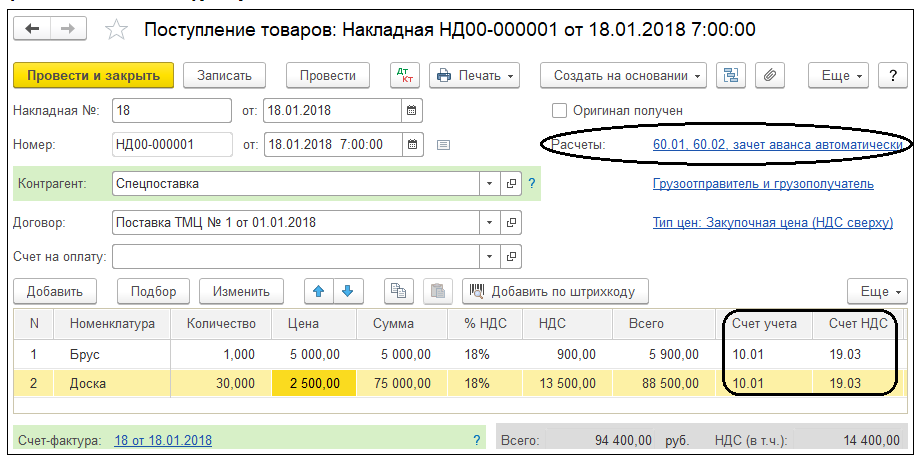Expand the Счет на оплату dropdown

[x=490, y=257]
